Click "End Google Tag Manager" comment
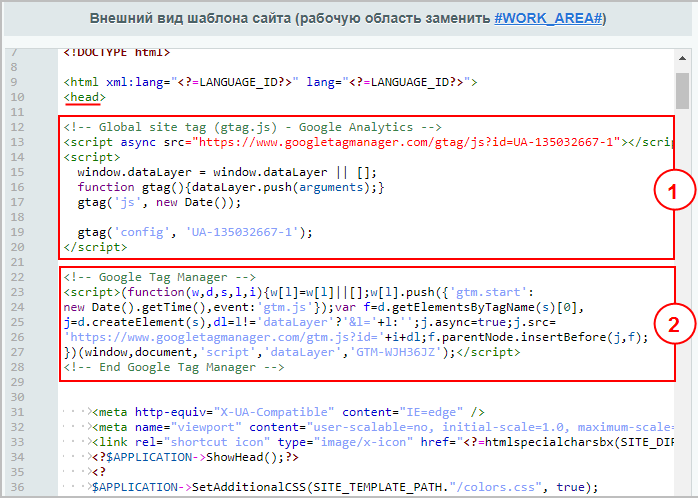The width and height of the screenshot is (698, 498). [x=174, y=368]
